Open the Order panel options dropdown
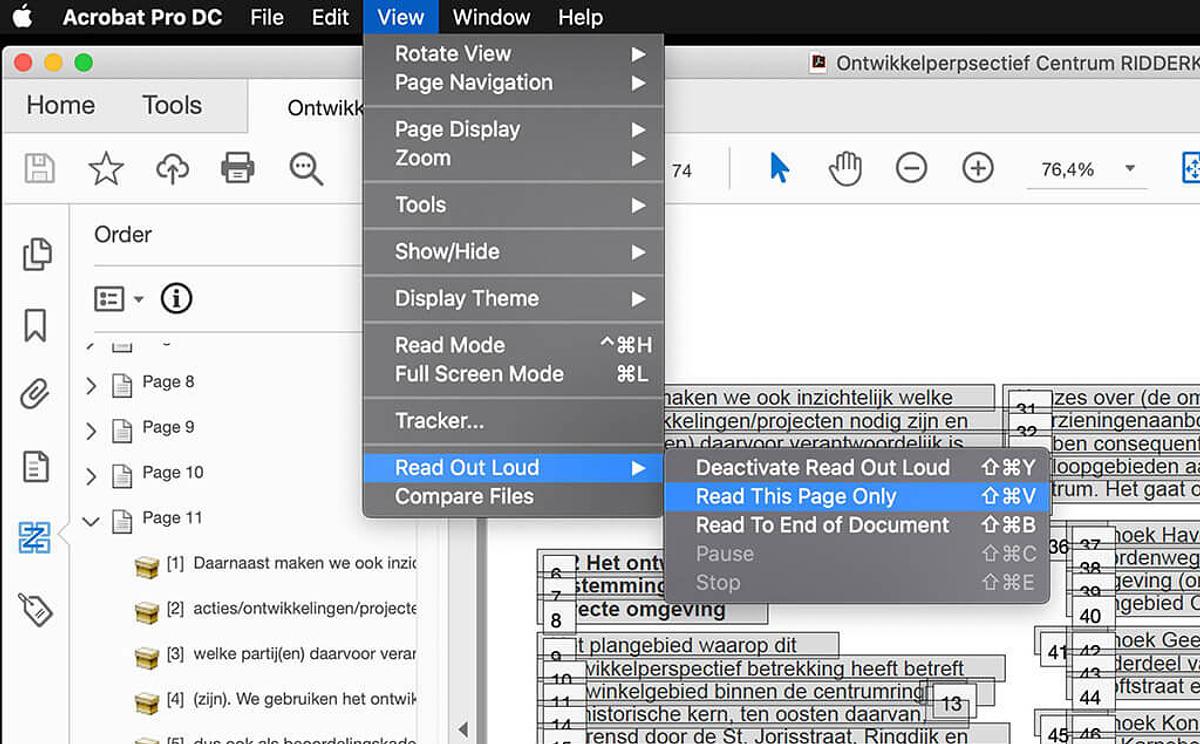The image size is (1200, 744). [x=118, y=299]
